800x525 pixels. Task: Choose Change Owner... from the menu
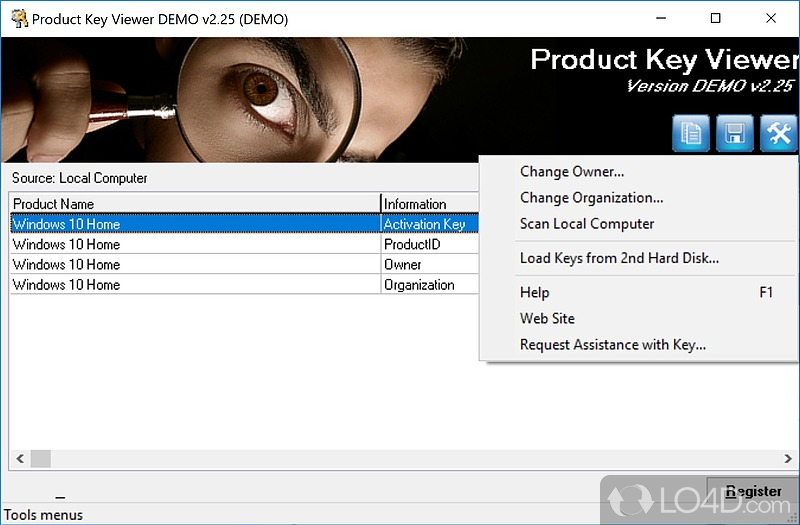point(572,172)
